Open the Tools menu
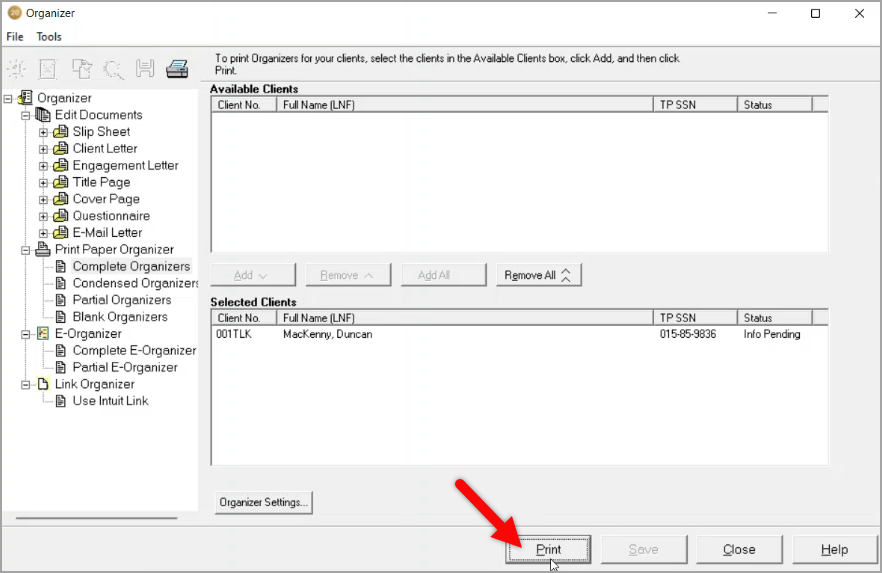 click(49, 37)
